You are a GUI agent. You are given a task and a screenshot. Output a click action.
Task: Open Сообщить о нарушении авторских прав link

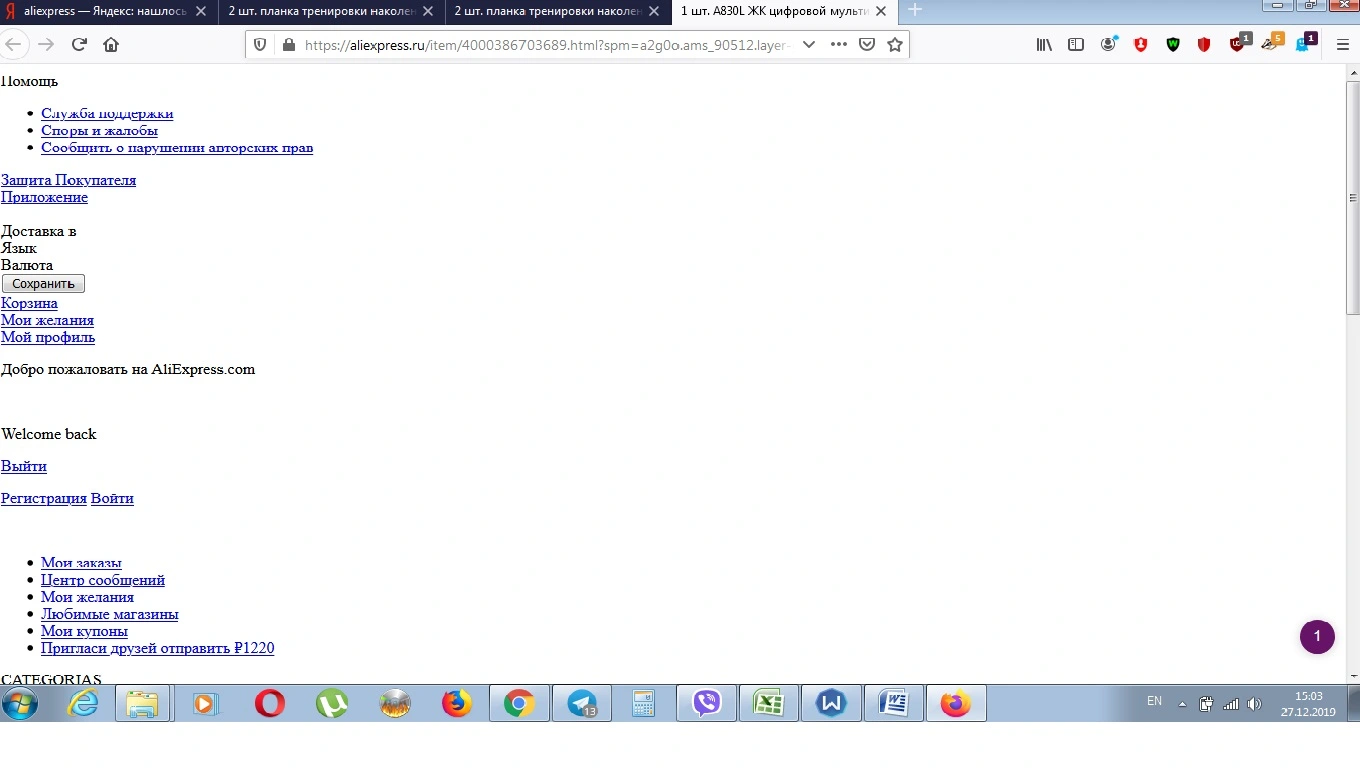click(177, 147)
